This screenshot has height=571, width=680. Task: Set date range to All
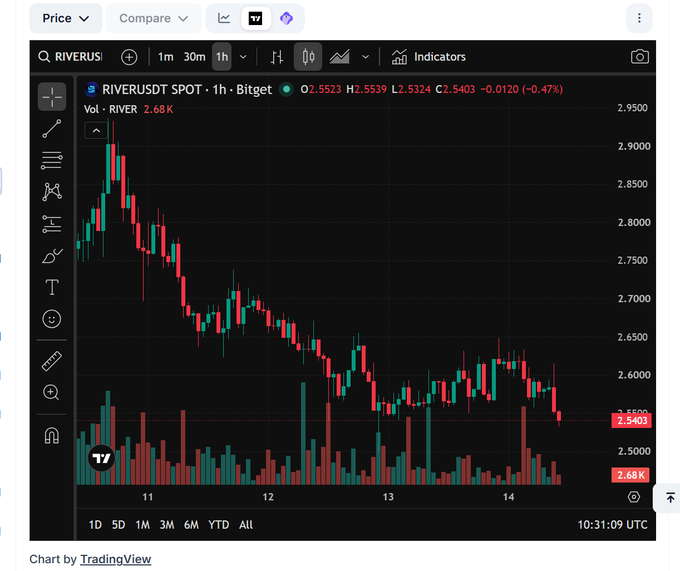click(x=246, y=525)
